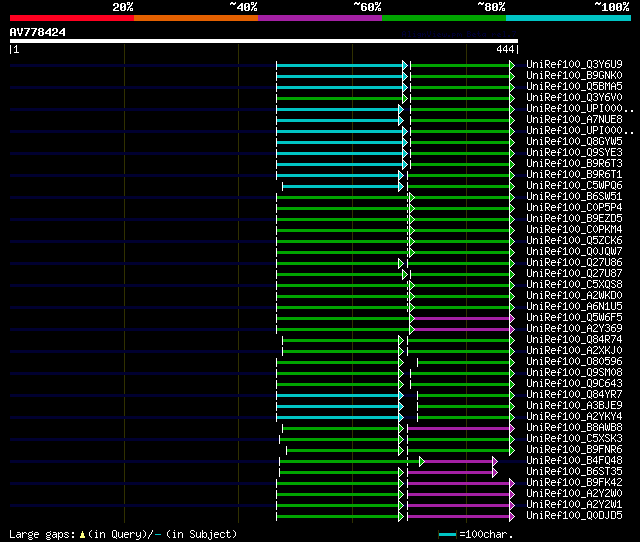
Task: Open subject UniRef100_Q9C643
Action: (574, 384)
